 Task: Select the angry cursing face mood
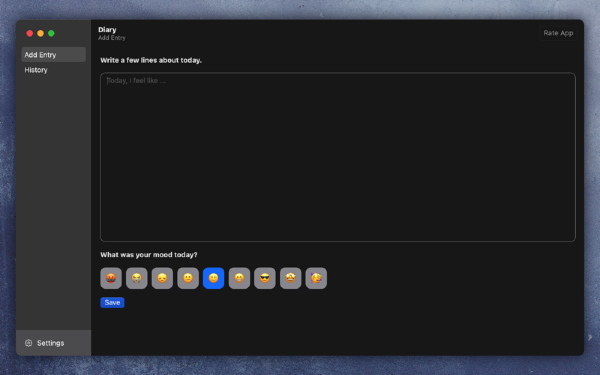(111, 278)
